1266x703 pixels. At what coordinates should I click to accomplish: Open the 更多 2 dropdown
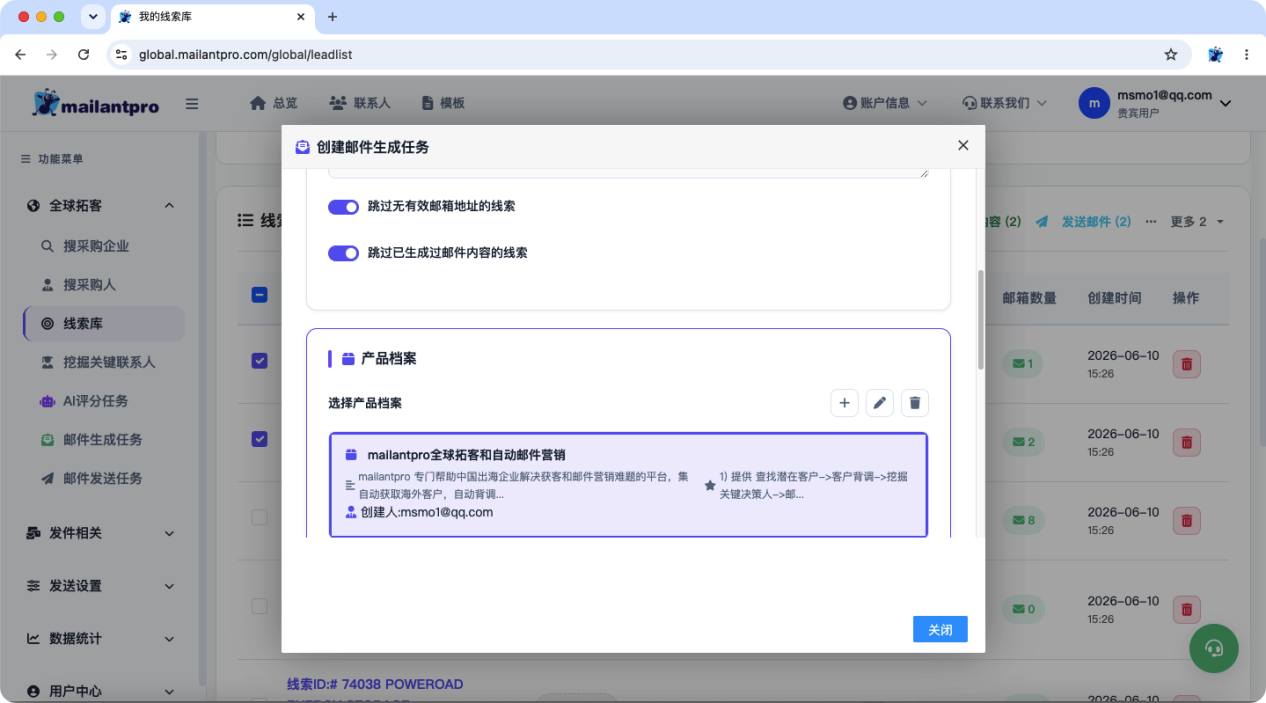(x=1197, y=222)
